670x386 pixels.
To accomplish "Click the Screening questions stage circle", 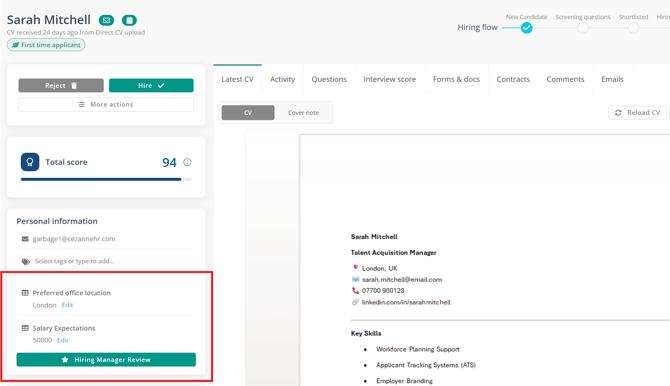I will 583,28.
